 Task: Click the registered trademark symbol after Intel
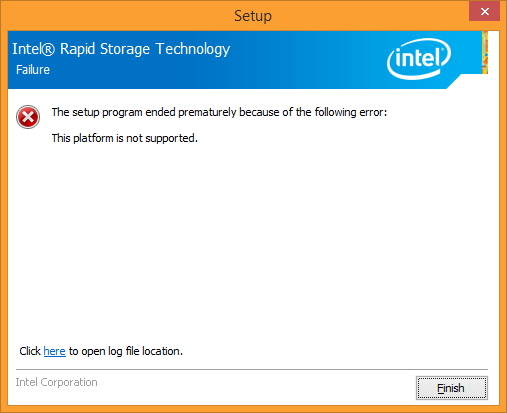point(49,50)
